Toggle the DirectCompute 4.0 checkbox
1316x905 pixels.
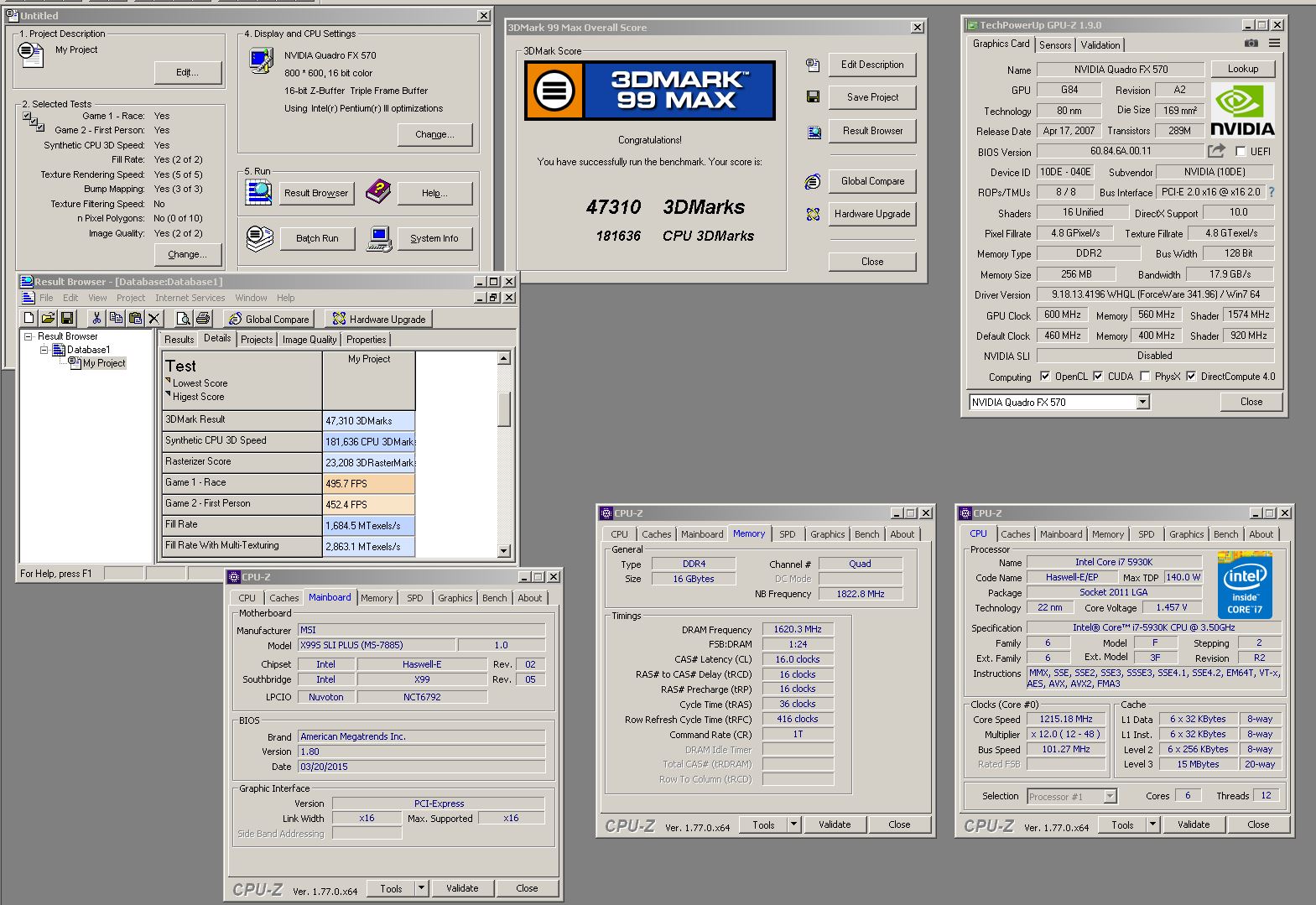pos(1191,377)
